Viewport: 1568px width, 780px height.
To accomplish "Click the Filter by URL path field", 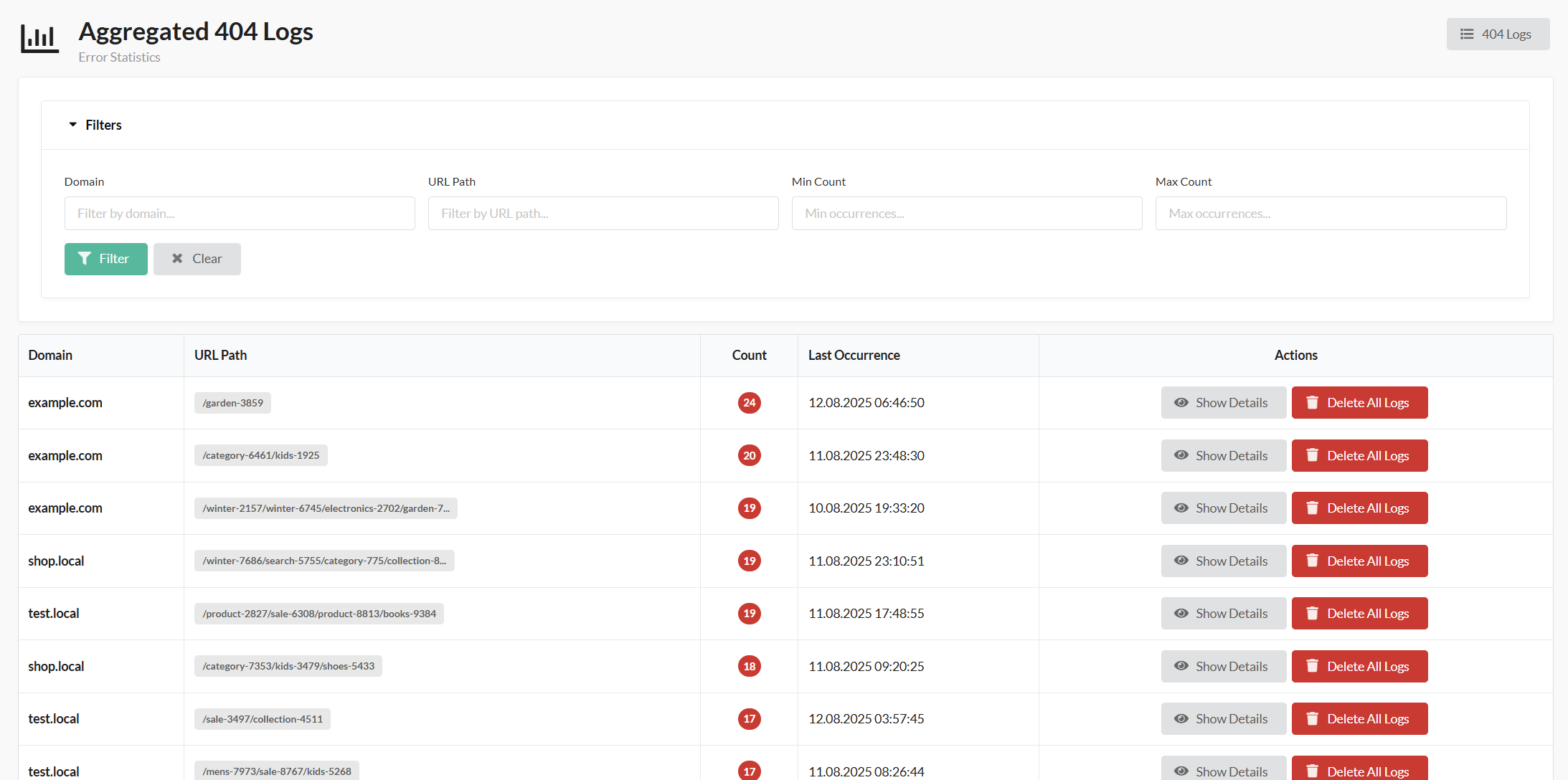I will click(x=603, y=214).
